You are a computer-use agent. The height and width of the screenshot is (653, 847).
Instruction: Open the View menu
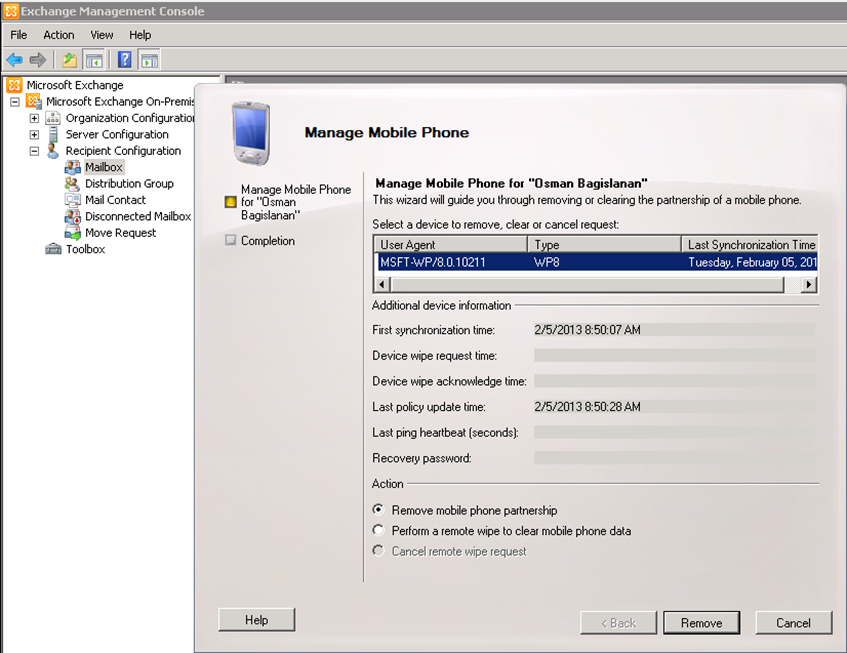point(102,35)
